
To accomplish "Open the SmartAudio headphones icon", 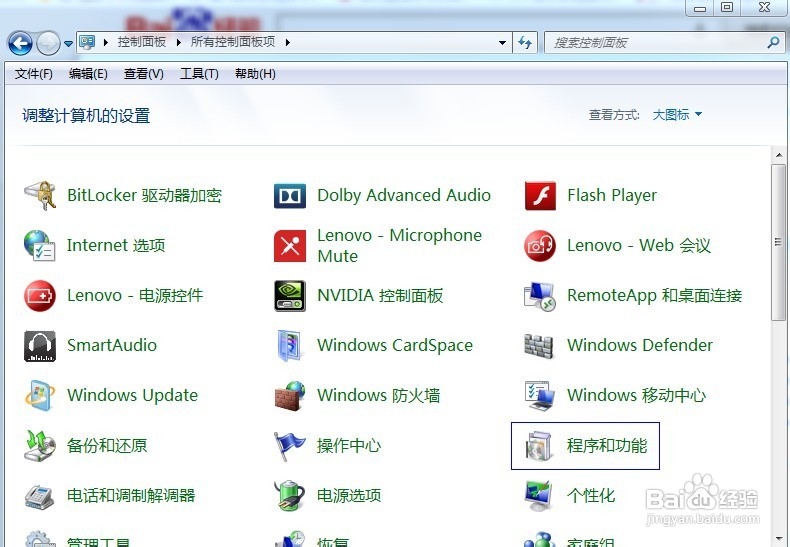I will pyautogui.click(x=40, y=346).
